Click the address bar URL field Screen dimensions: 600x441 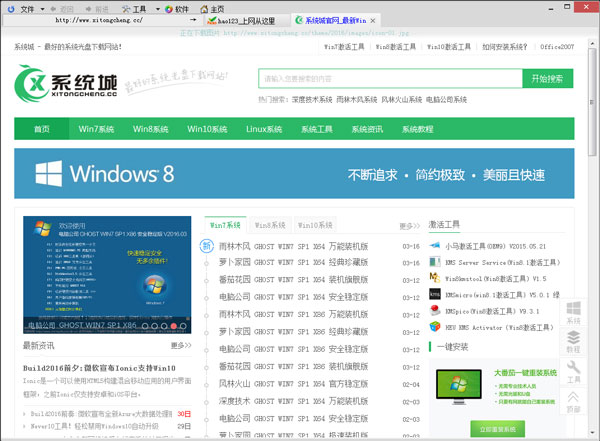click(99, 20)
